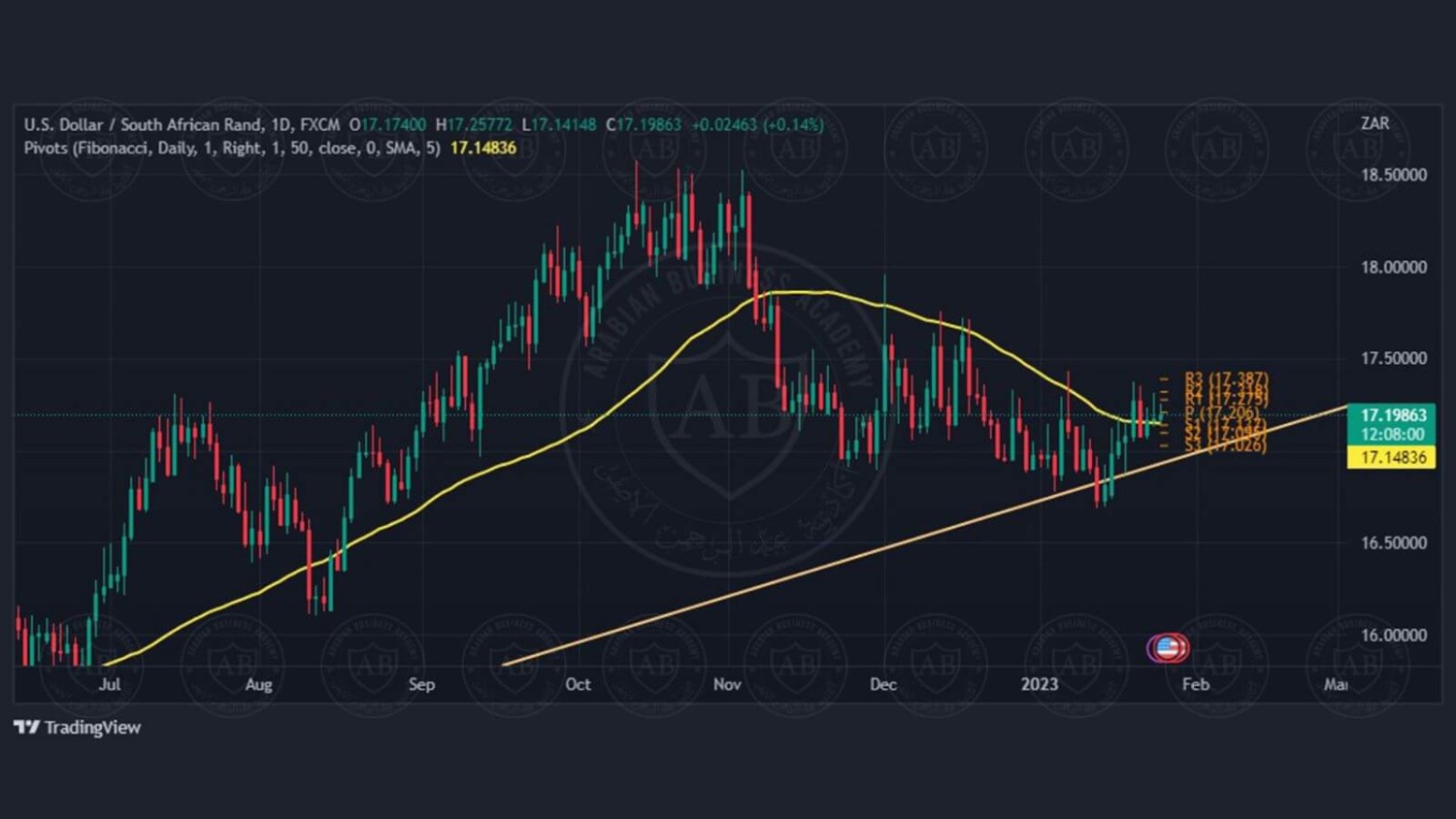The width and height of the screenshot is (1456, 819).
Task: Click the 18.00000 price axis label
Action: click(x=1394, y=267)
